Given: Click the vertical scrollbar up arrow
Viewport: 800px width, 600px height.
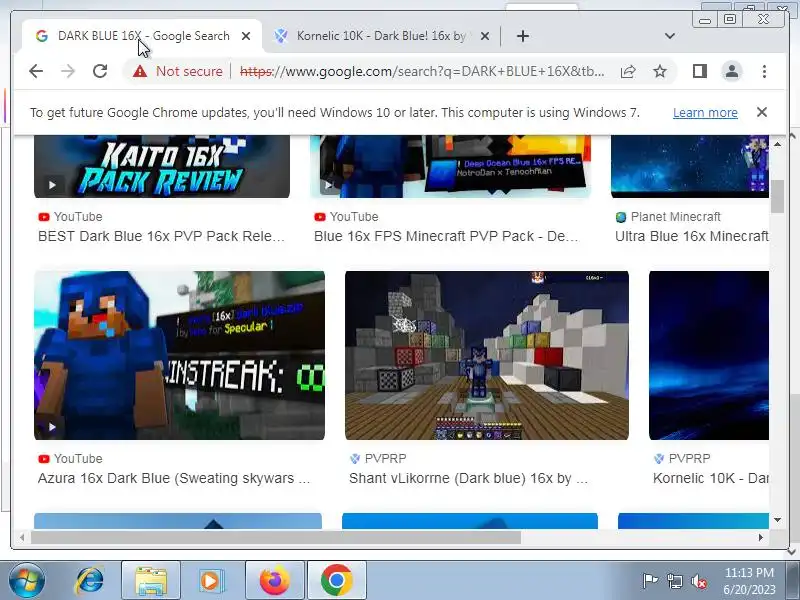Looking at the screenshot, I should coord(777,144).
